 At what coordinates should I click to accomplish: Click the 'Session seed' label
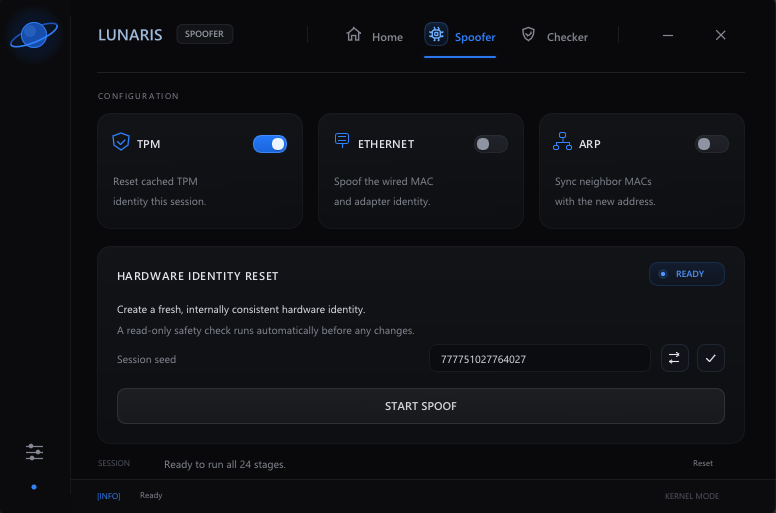pyautogui.click(x=146, y=360)
